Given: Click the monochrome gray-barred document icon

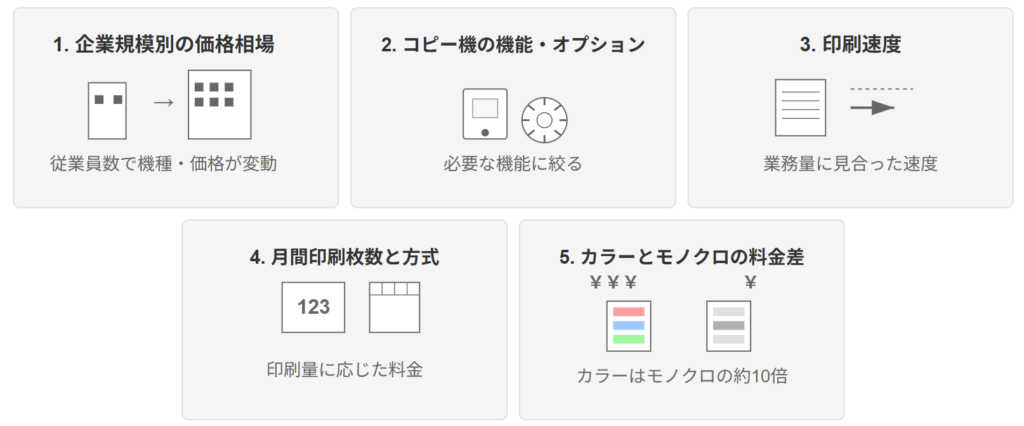Looking at the screenshot, I should [728, 326].
